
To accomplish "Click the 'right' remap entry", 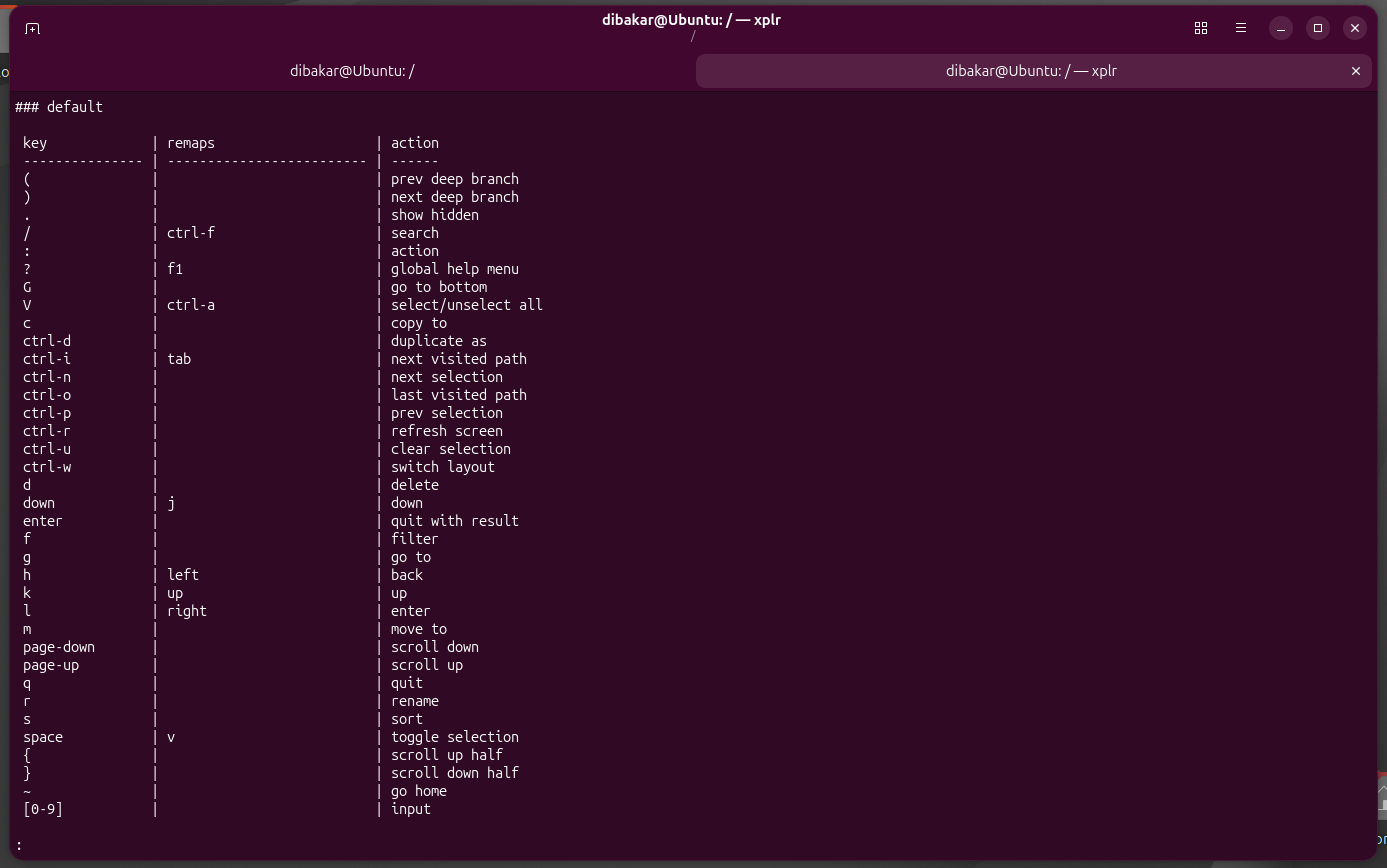I will coord(187,611).
